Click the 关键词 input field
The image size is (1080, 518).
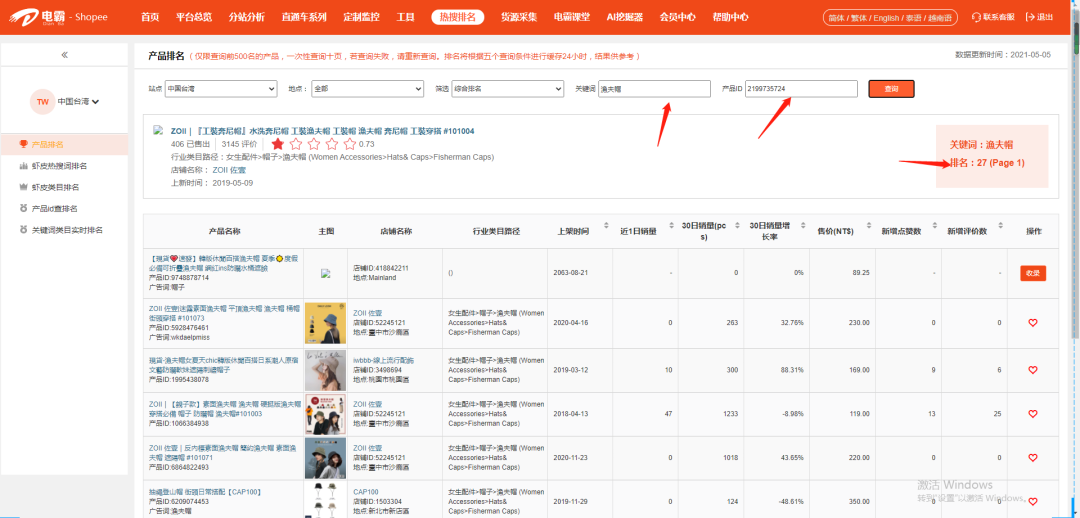pyautogui.click(x=654, y=89)
